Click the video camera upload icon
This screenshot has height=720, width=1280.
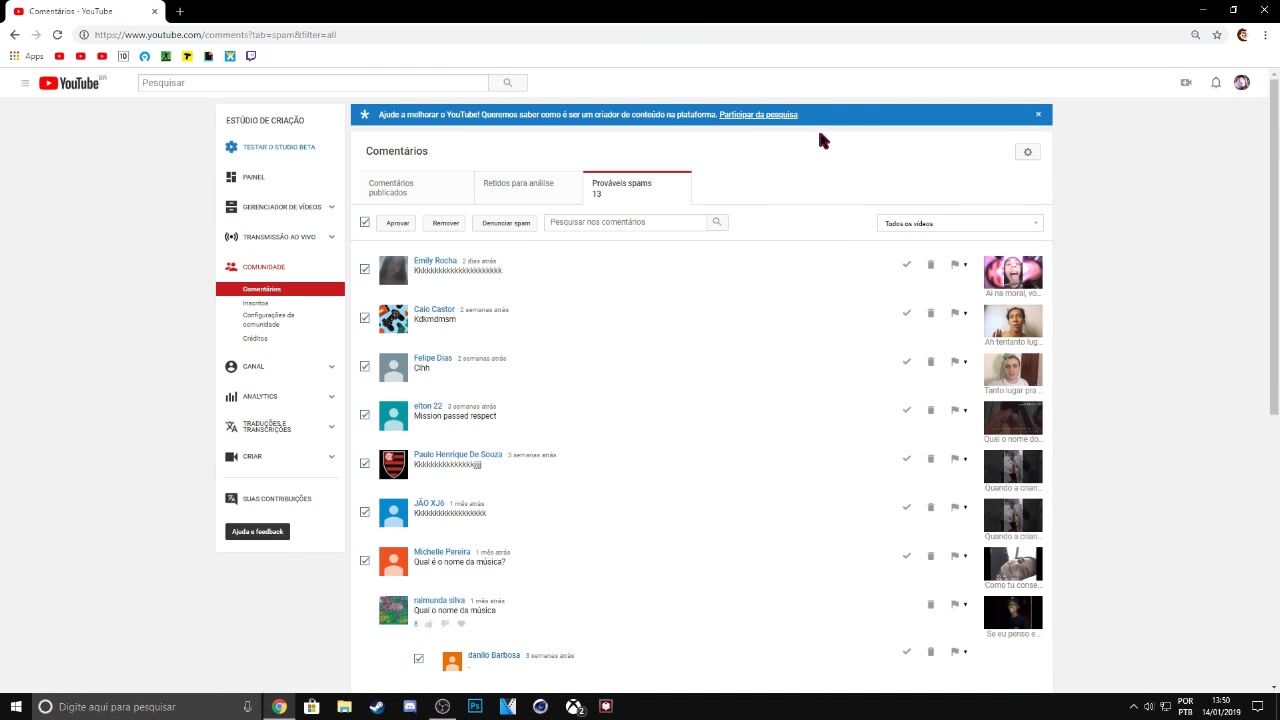(1186, 83)
